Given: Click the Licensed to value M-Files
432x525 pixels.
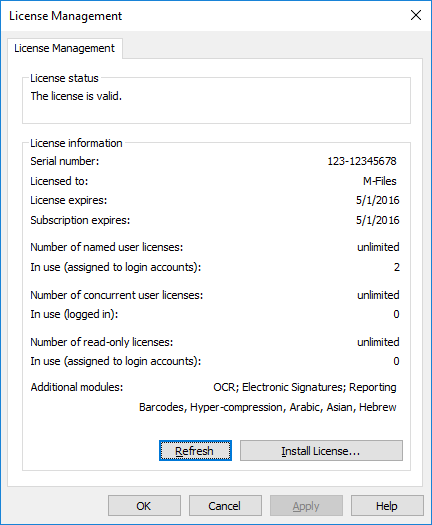Looking at the screenshot, I should point(379,181).
